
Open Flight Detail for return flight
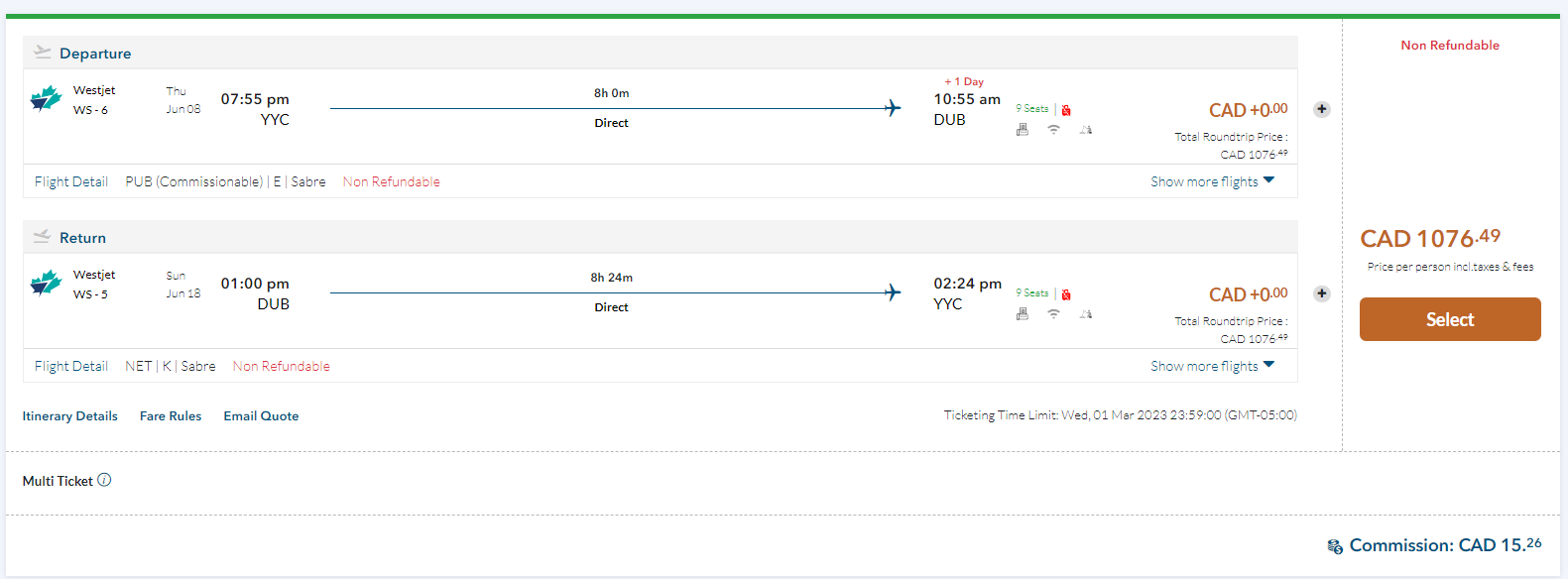click(x=71, y=366)
